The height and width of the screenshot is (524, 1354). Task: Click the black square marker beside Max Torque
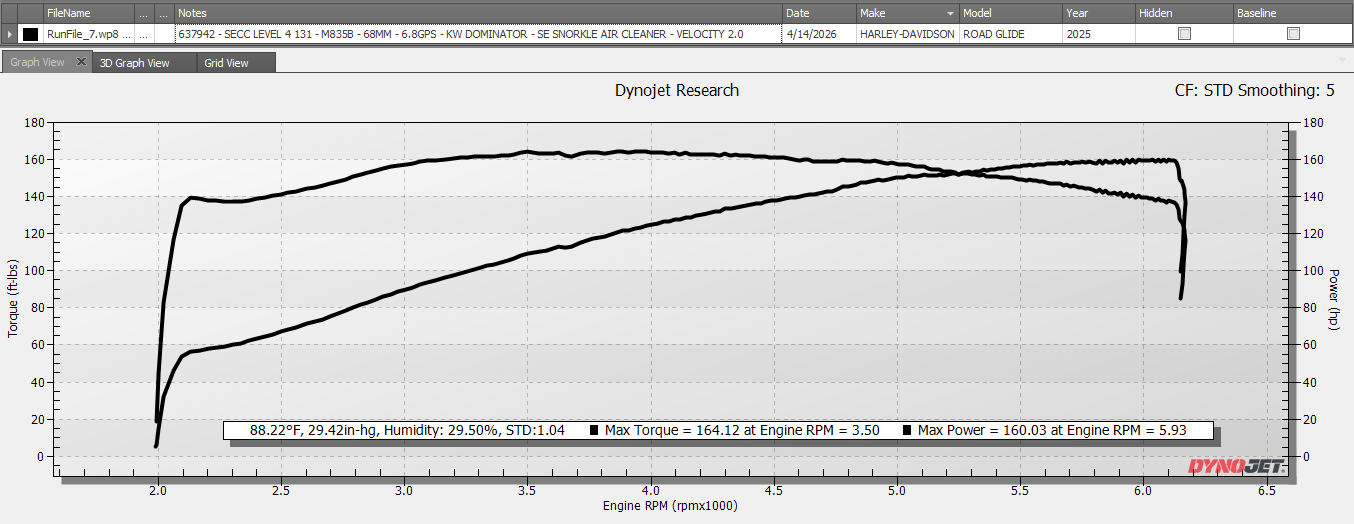(x=594, y=431)
